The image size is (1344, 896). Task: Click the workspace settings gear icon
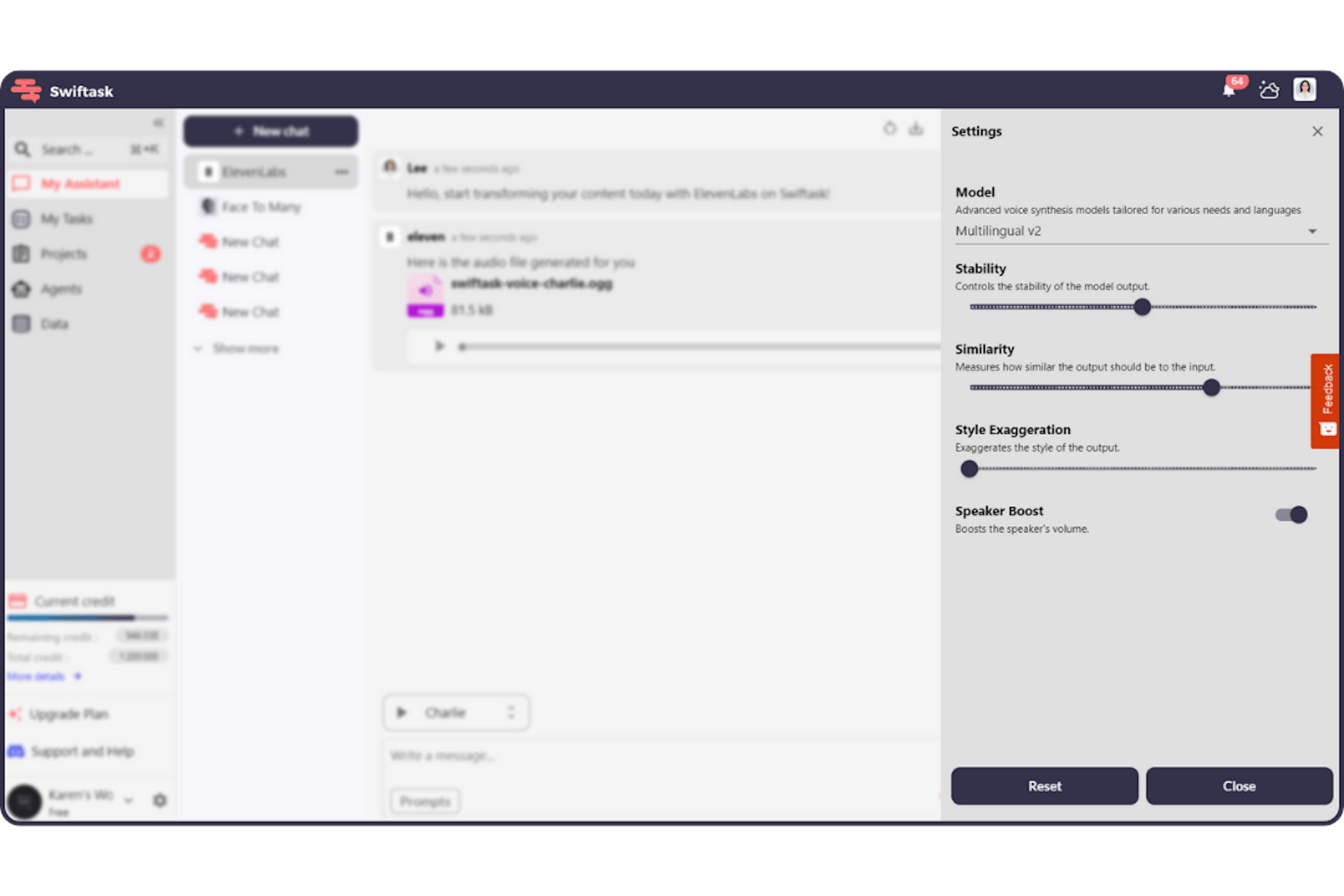(x=160, y=800)
